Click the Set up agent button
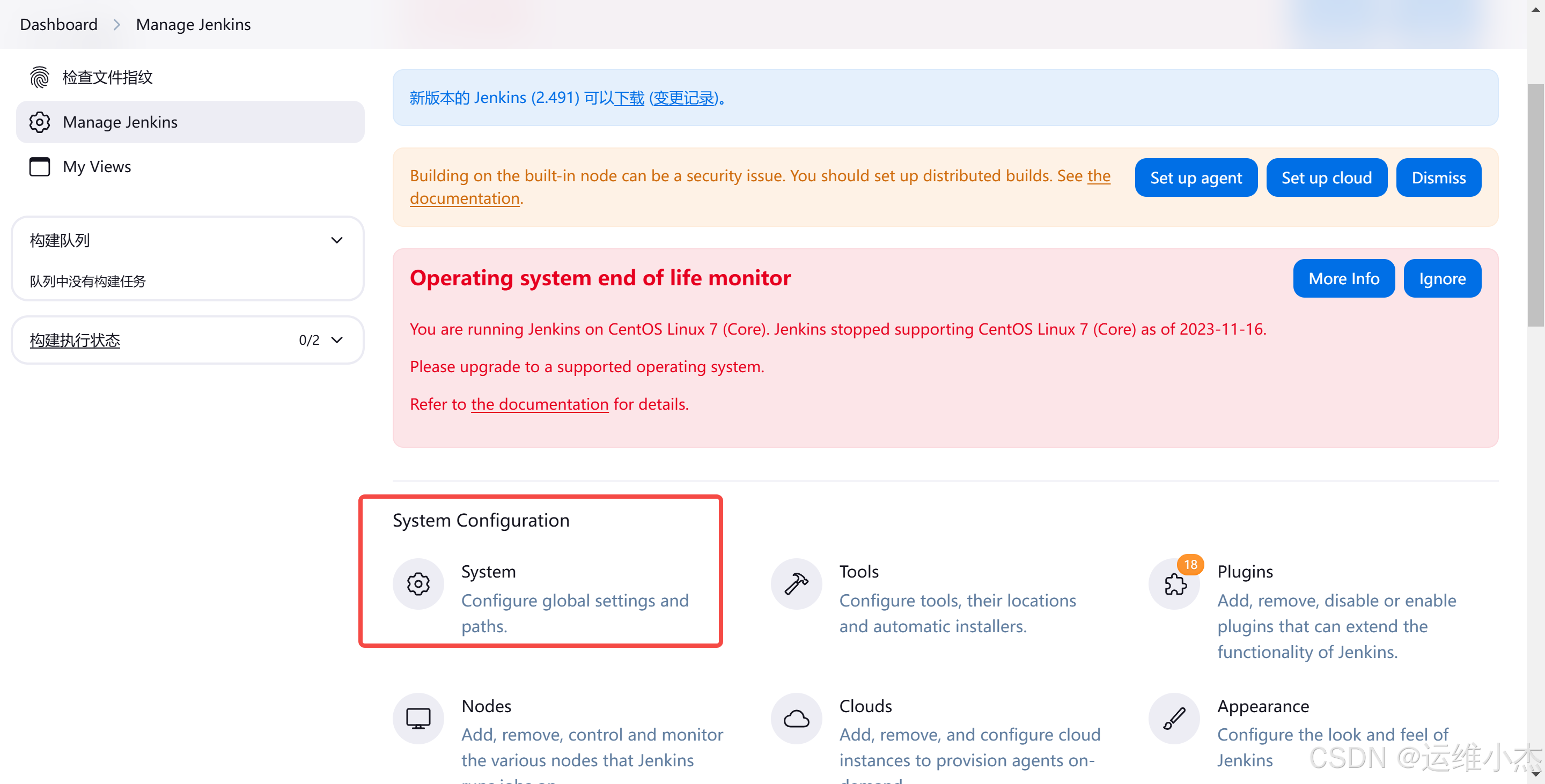Viewport: 1545px width, 784px height. pyautogui.click(x=1195, y=178)
